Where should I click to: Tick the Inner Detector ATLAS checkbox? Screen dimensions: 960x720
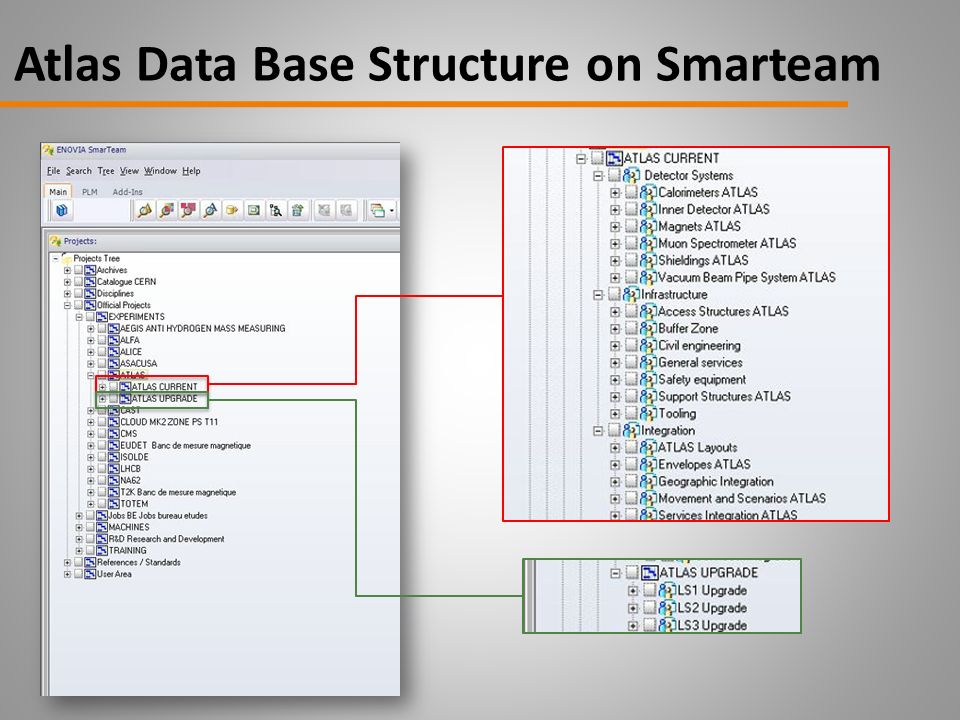point(631,209)
